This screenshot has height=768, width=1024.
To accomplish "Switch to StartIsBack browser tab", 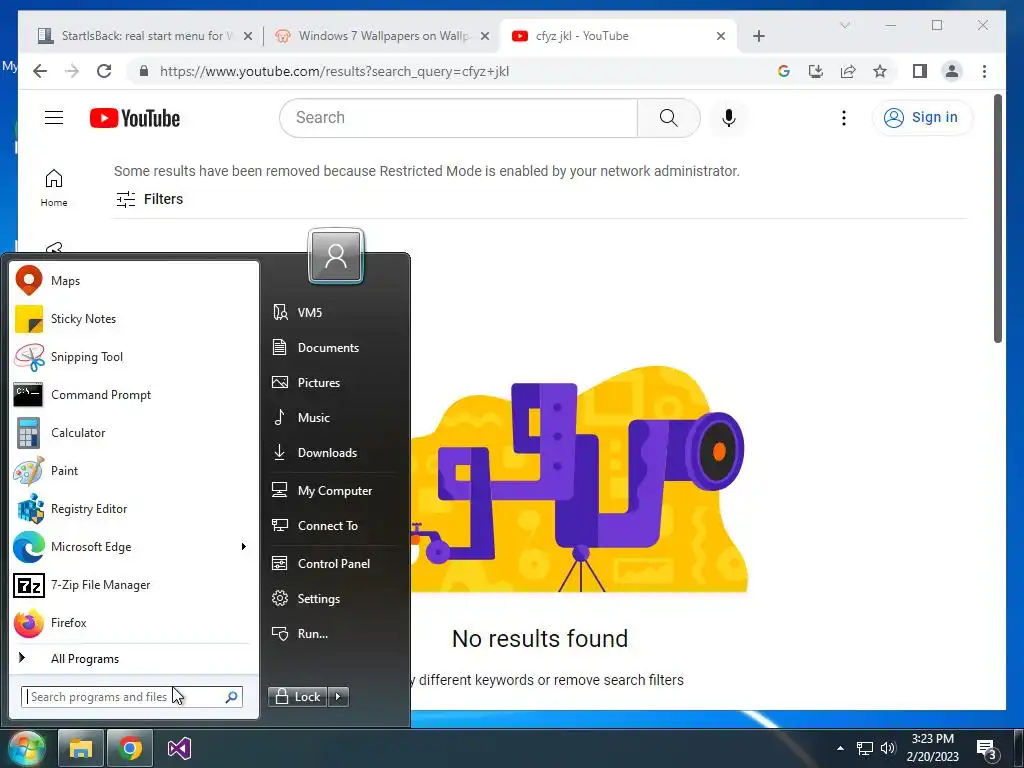I will coord(144,36).
